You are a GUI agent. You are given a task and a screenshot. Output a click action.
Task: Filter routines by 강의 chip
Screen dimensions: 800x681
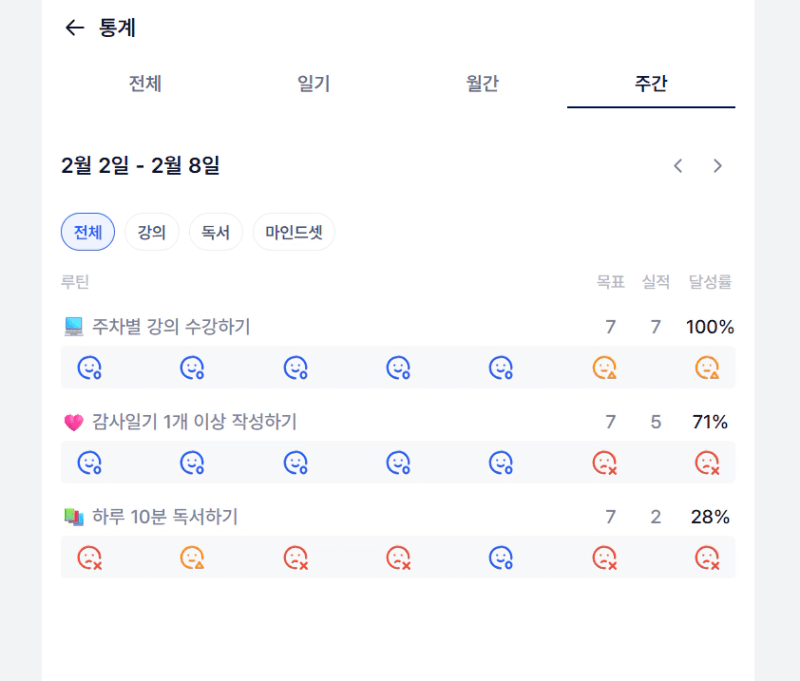(x=152, y=232)
